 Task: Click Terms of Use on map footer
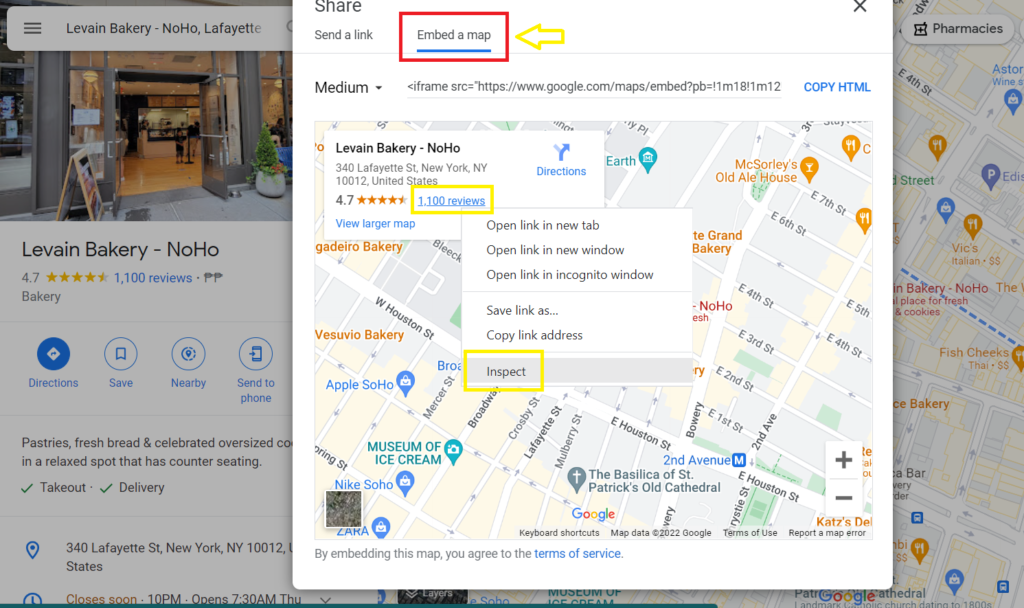pyautogui.click(x=750, y=533)
